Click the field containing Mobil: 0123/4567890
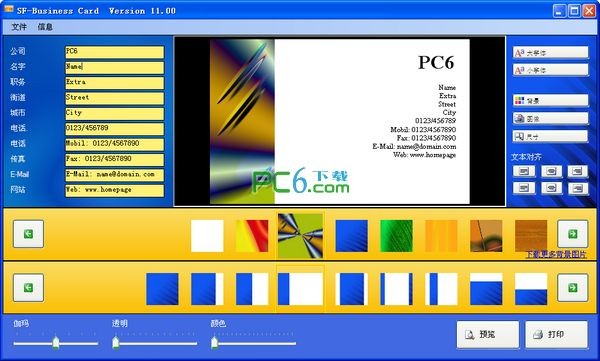This screenshot has width=600, height=361. (114, 144)
